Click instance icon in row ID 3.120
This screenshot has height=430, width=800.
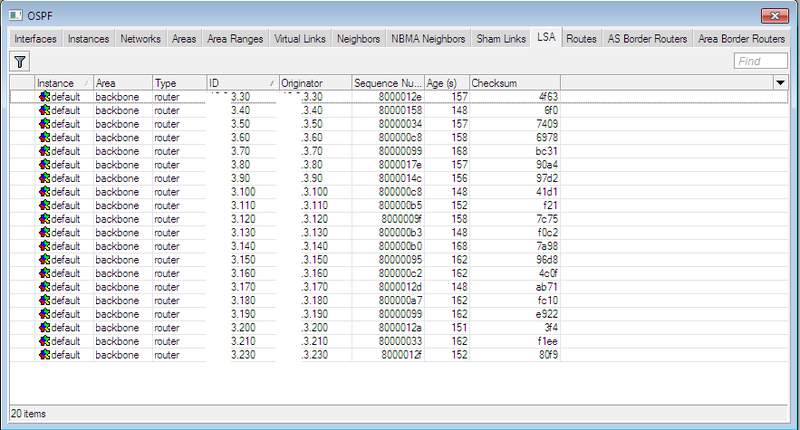point(44,219)
